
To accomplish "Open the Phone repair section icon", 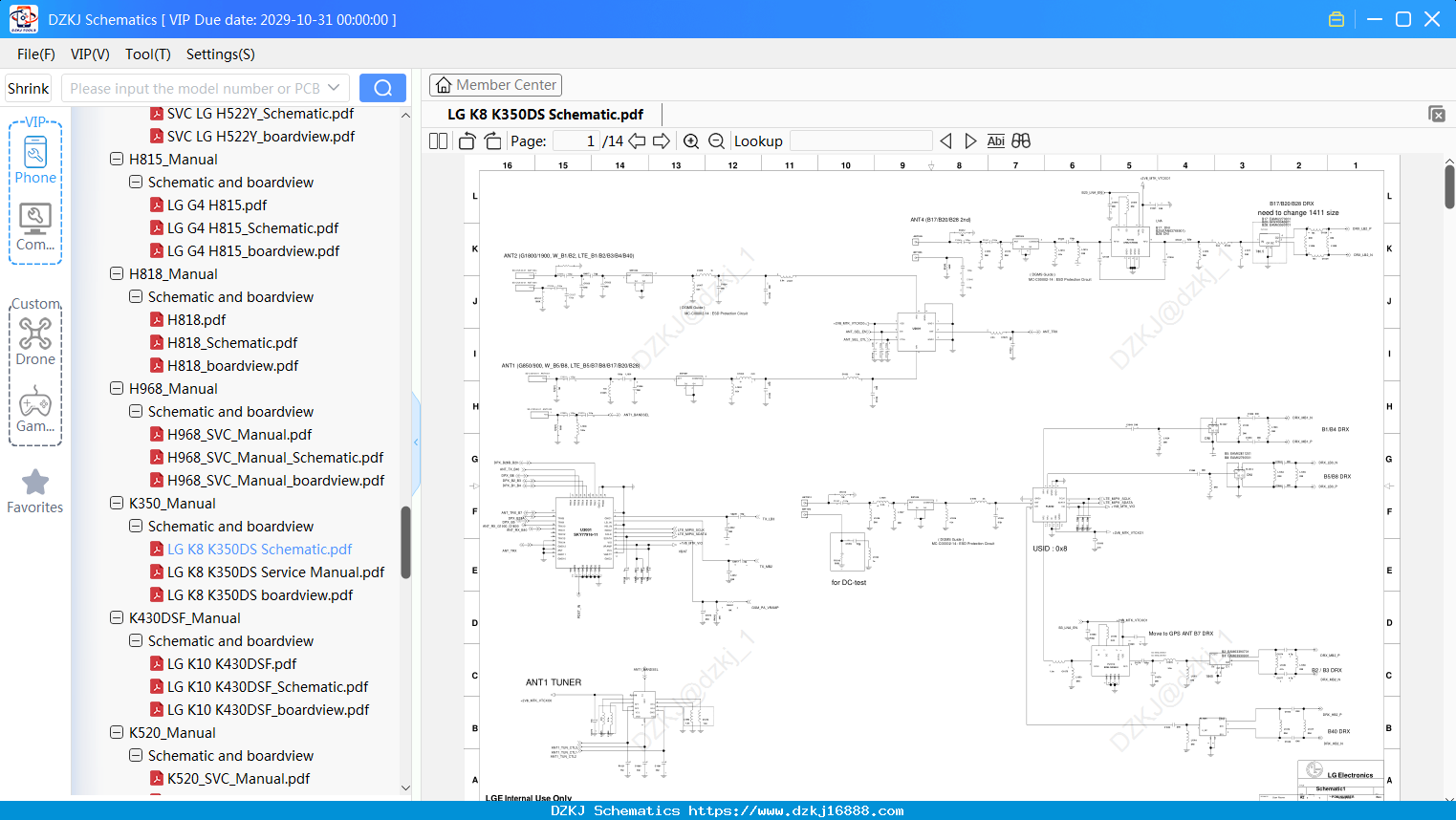I will tap(35, 153).
